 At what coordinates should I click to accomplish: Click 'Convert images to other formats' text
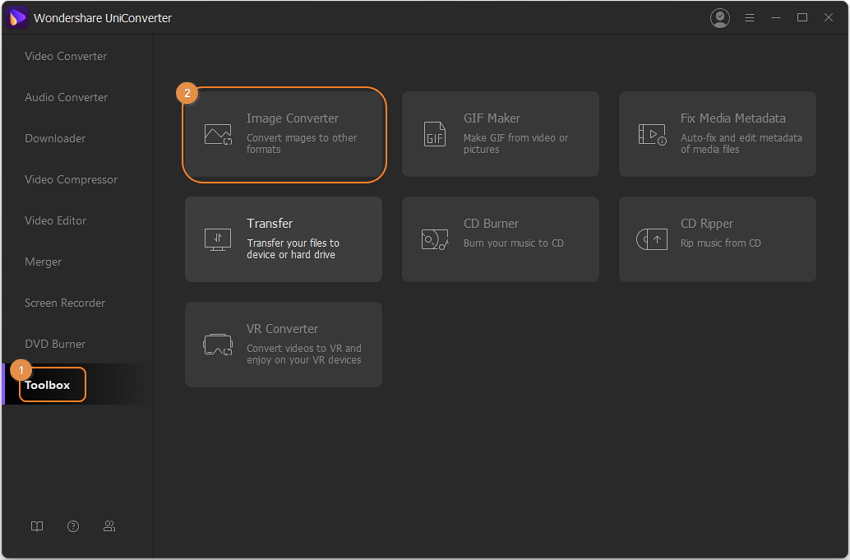click(x=301, y=144)
